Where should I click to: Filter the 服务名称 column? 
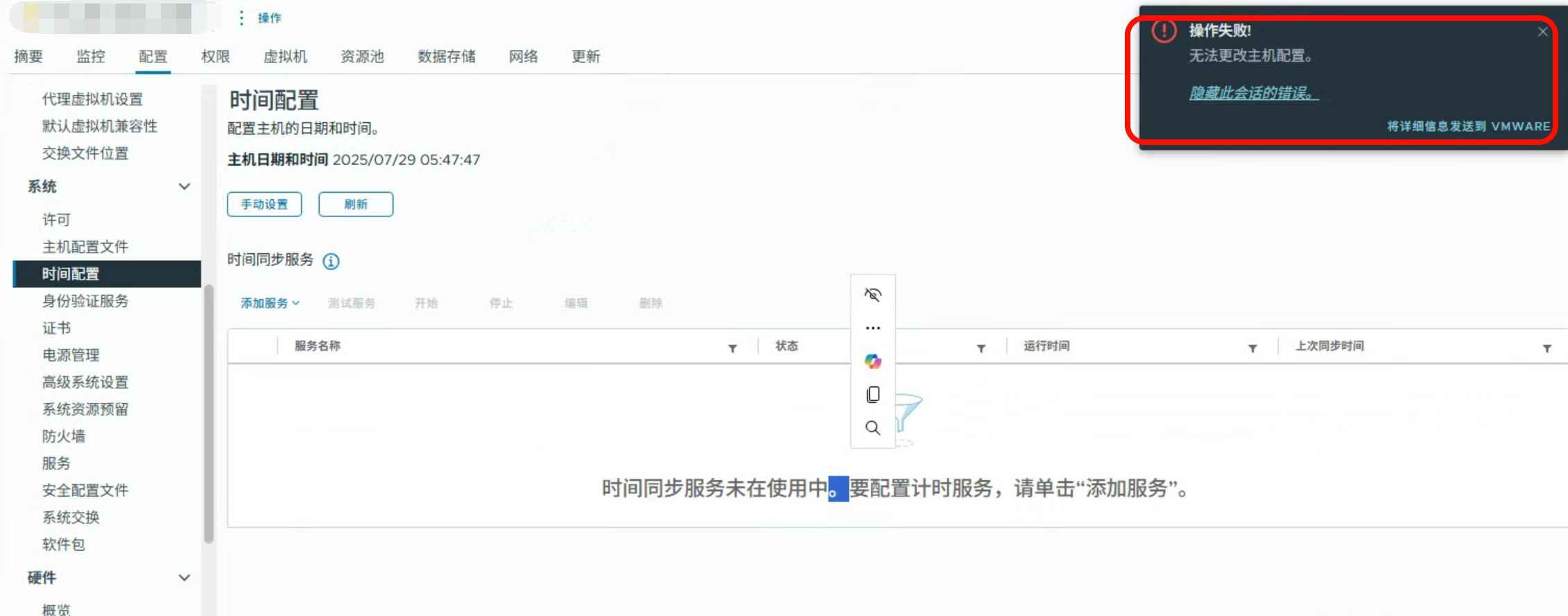click(x=732, y=348)
